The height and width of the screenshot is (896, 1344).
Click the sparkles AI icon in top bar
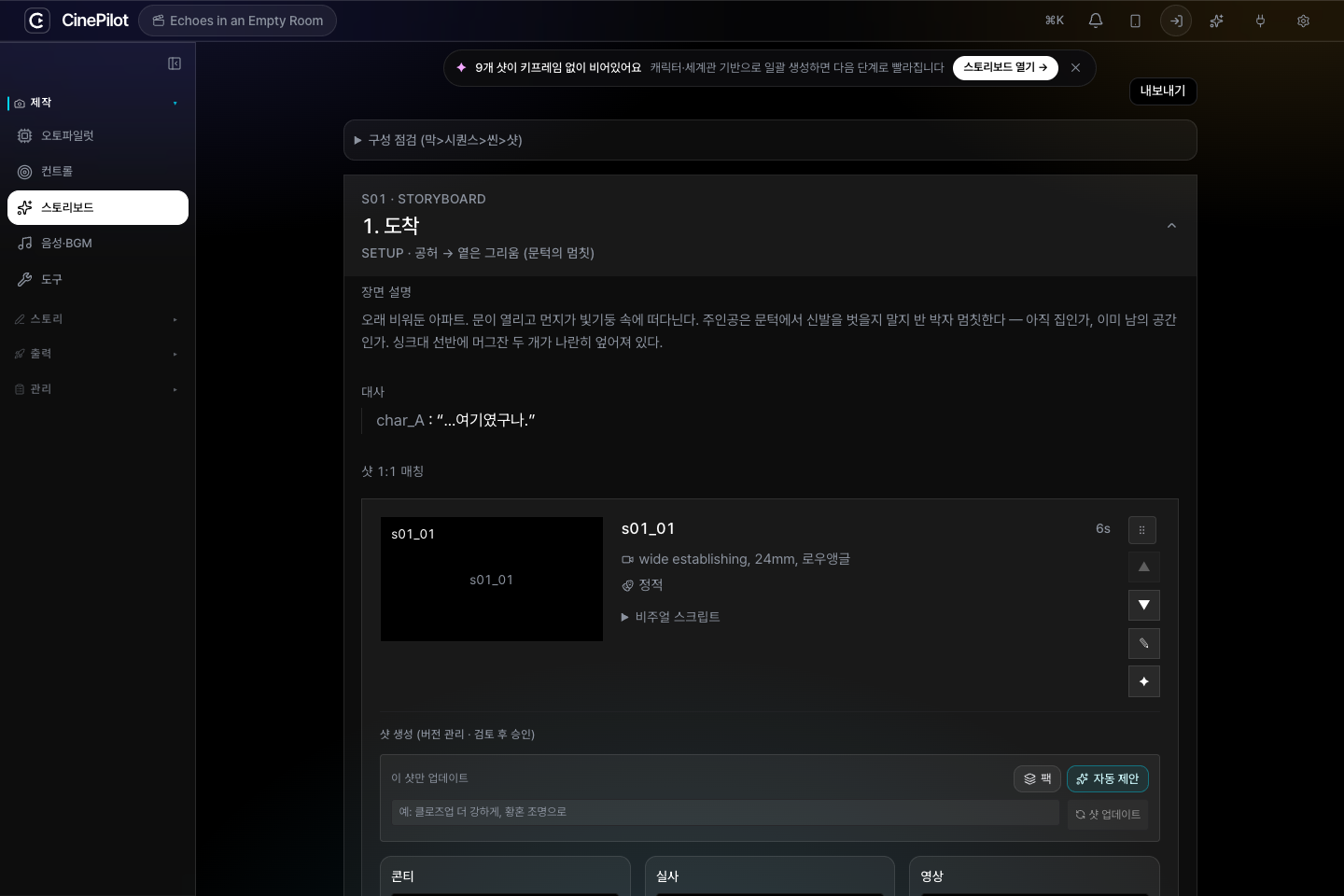click(x=1216, y=21)
